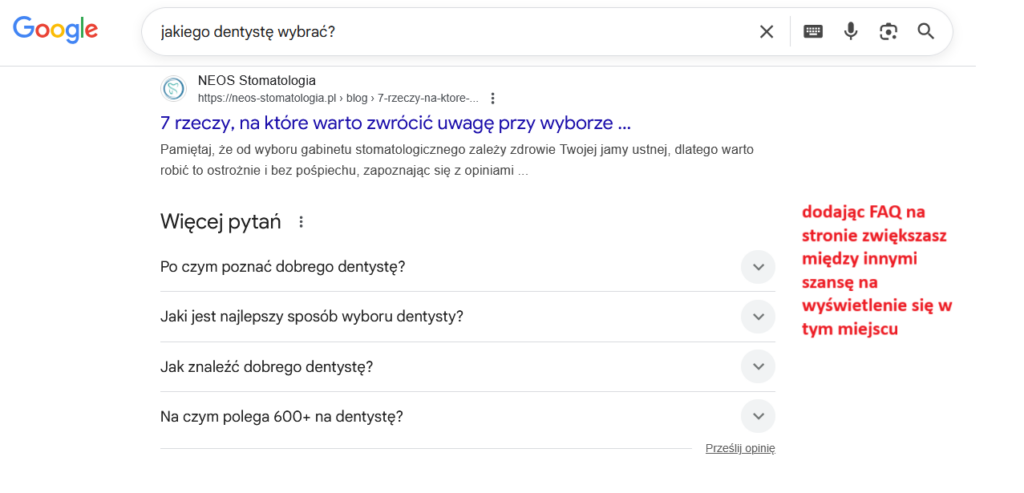Expand 'Jak znaleźć dobrego dentystę?' question

click(758, 367)
